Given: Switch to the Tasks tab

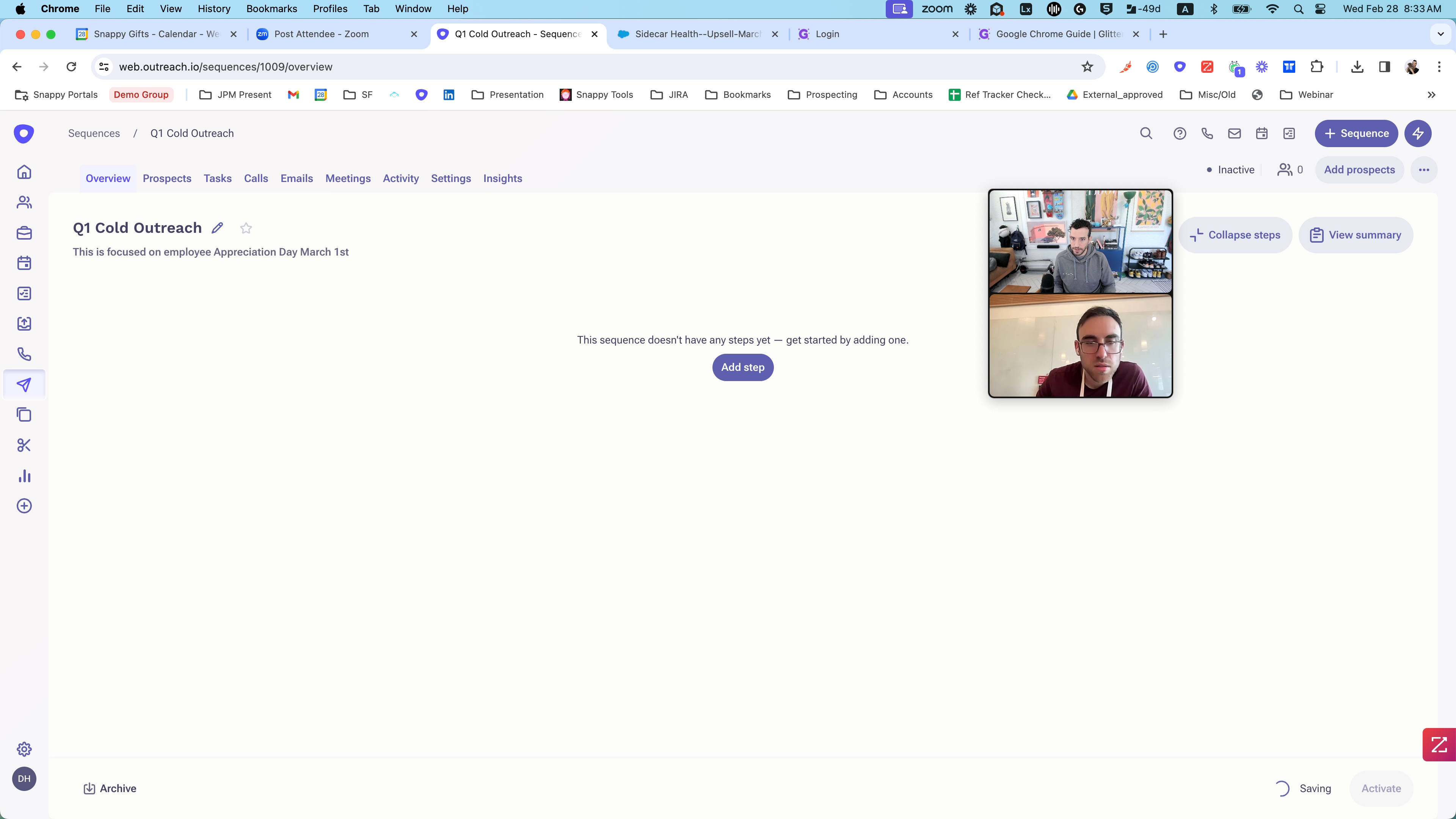Looking at the screenshot, I should (x=218, y=179).
